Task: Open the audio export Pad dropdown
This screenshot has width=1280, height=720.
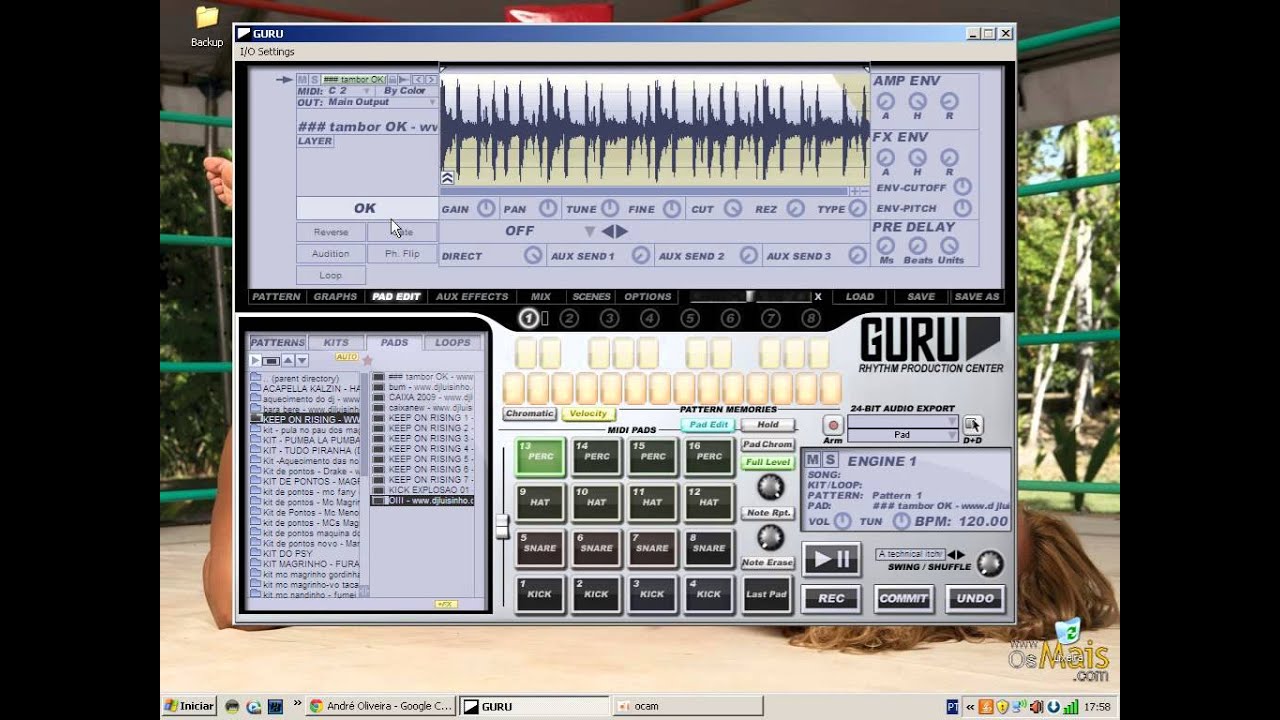Action: 902,435
